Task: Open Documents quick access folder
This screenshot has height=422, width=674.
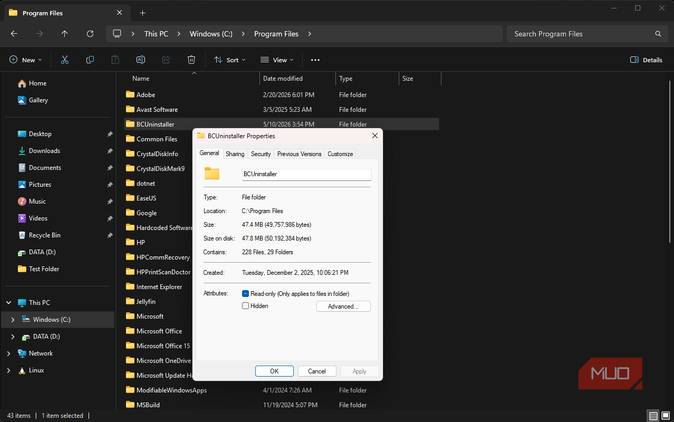Action: tap(39, 168)
